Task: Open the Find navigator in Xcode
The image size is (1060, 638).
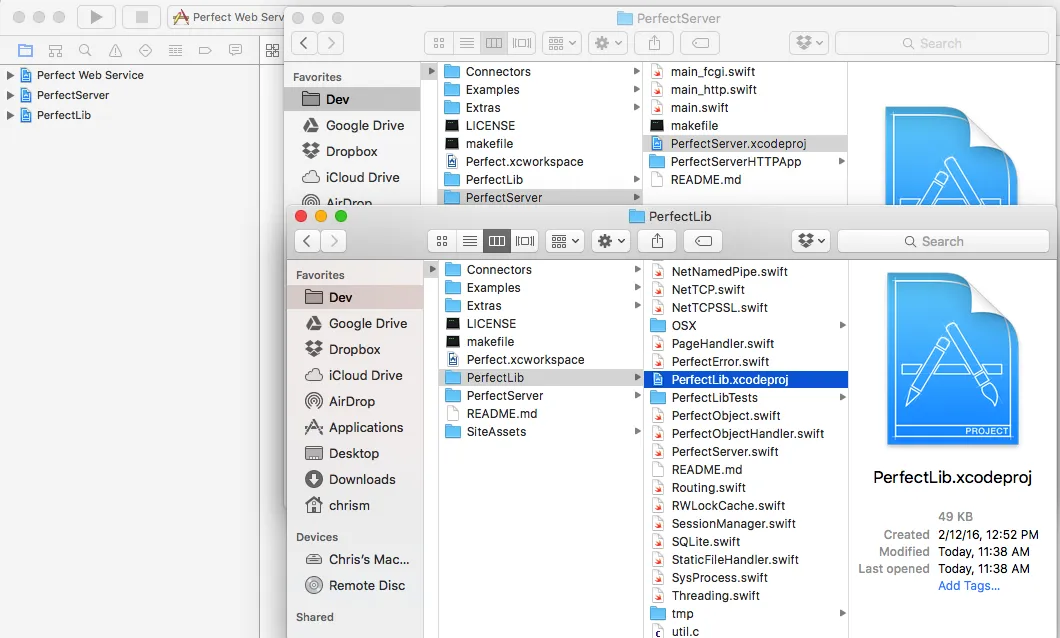Action: pyautogui.click(x=85, y=50)
